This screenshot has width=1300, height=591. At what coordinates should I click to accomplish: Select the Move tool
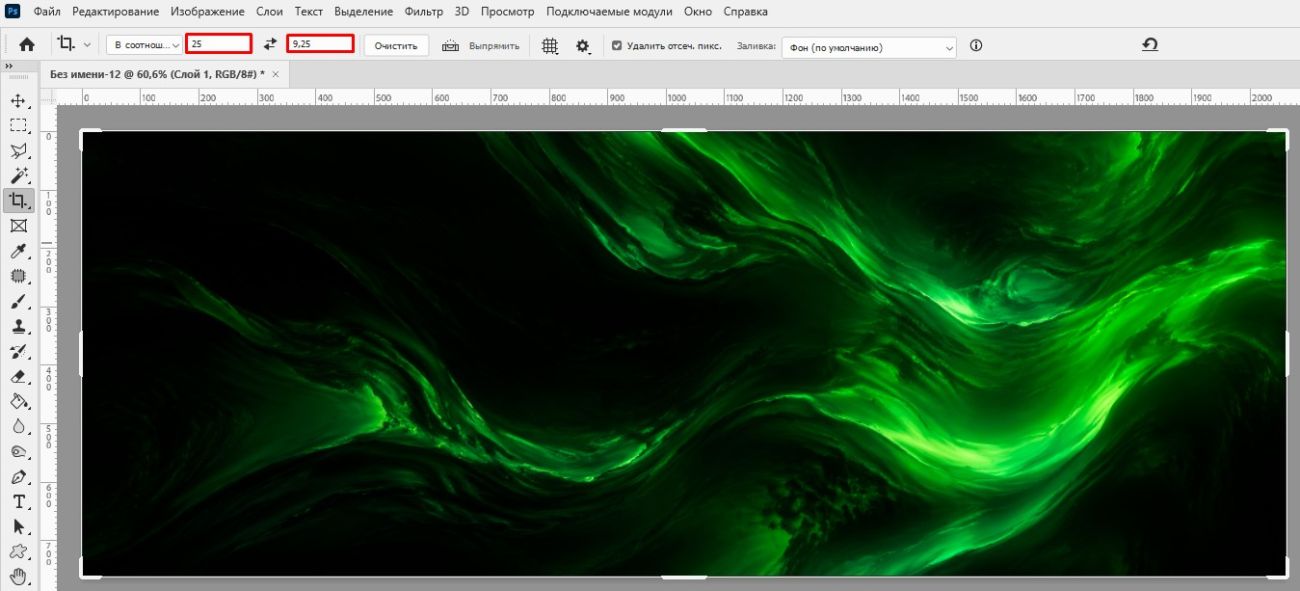[18, 101]
